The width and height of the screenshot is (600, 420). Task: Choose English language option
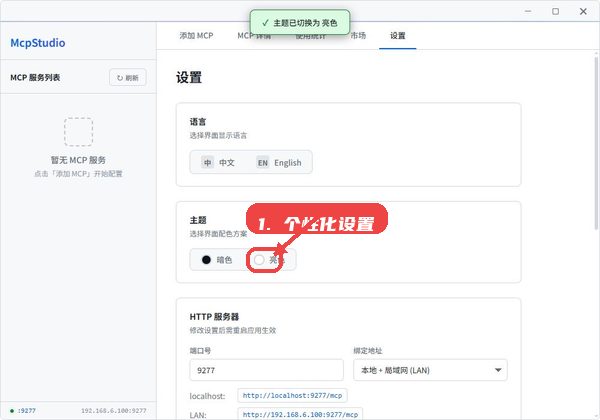pyautogui.click(x=279, y=163)
